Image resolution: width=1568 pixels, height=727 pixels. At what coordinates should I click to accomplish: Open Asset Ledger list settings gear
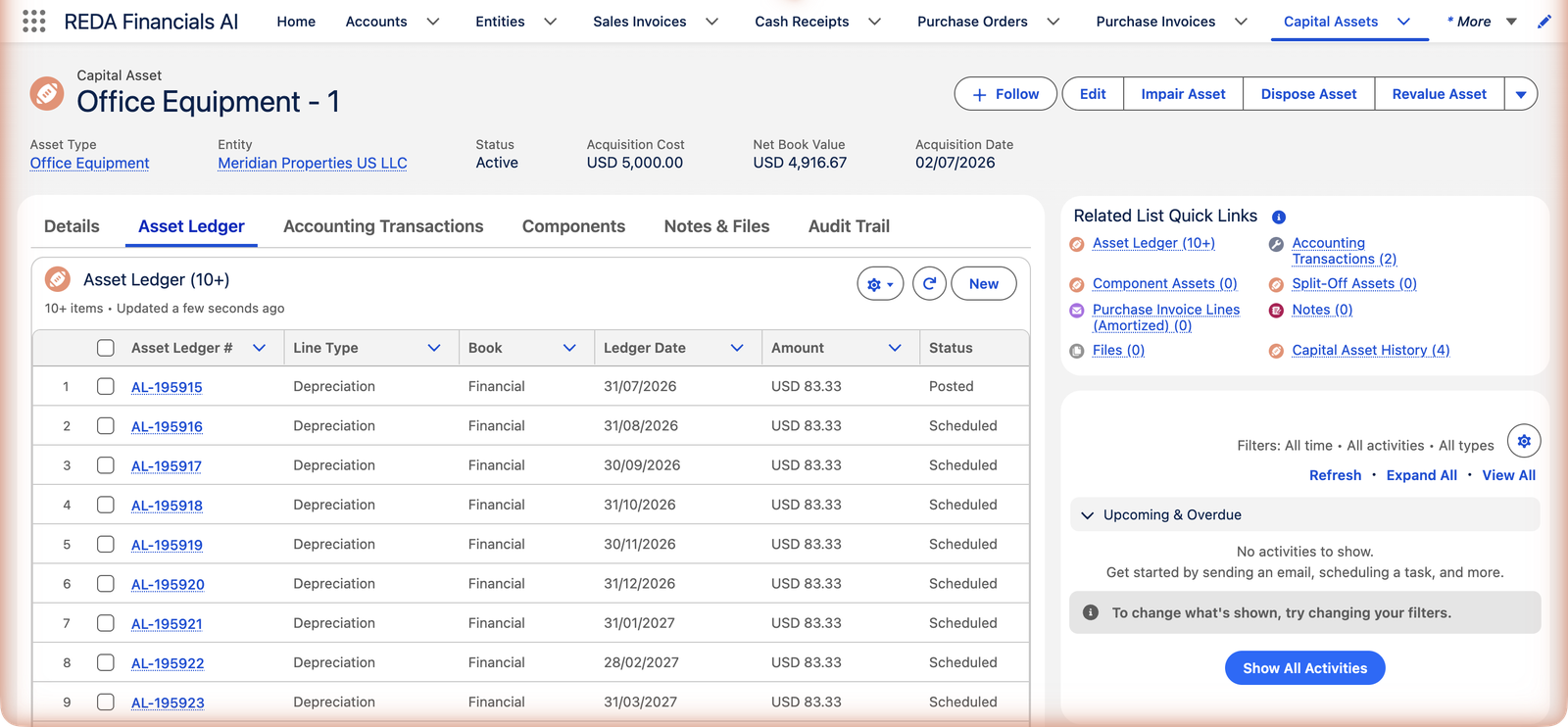click(x=879, y=284)
